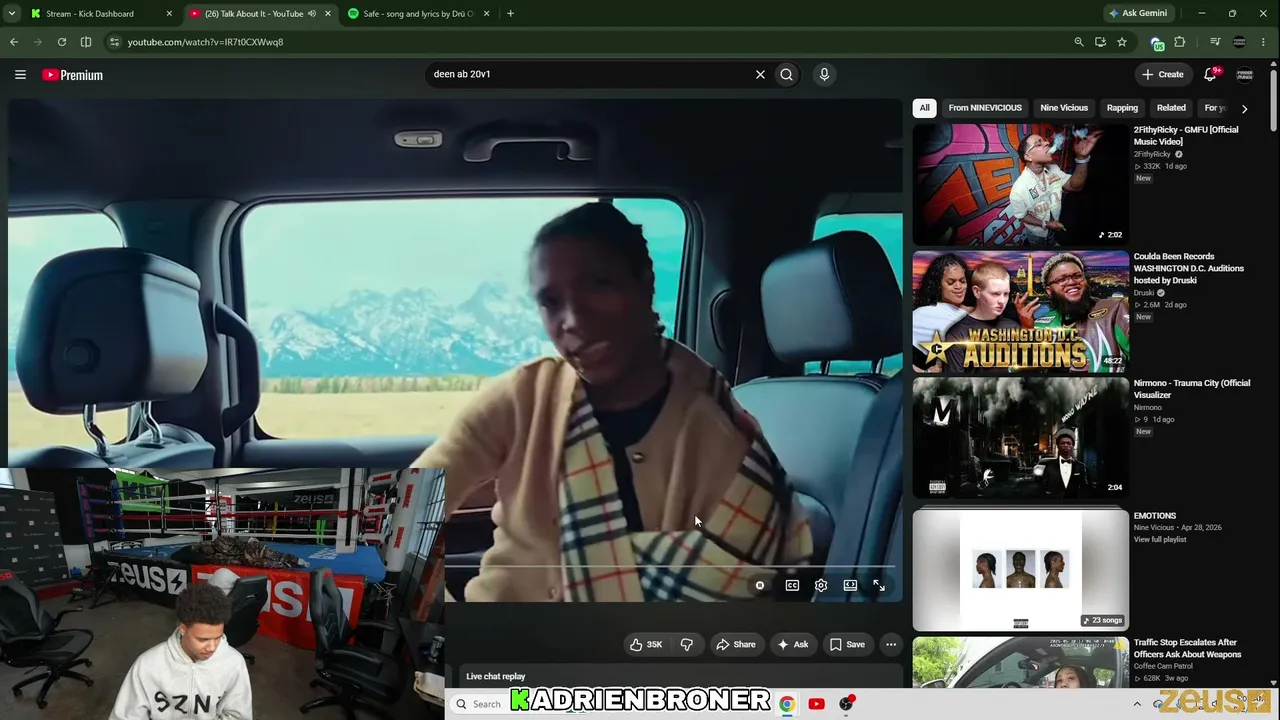The width and height of the screenshot is (1280, 720).
Task: Toggle Chrome side panel icon
Action: (x=86, y=42)
